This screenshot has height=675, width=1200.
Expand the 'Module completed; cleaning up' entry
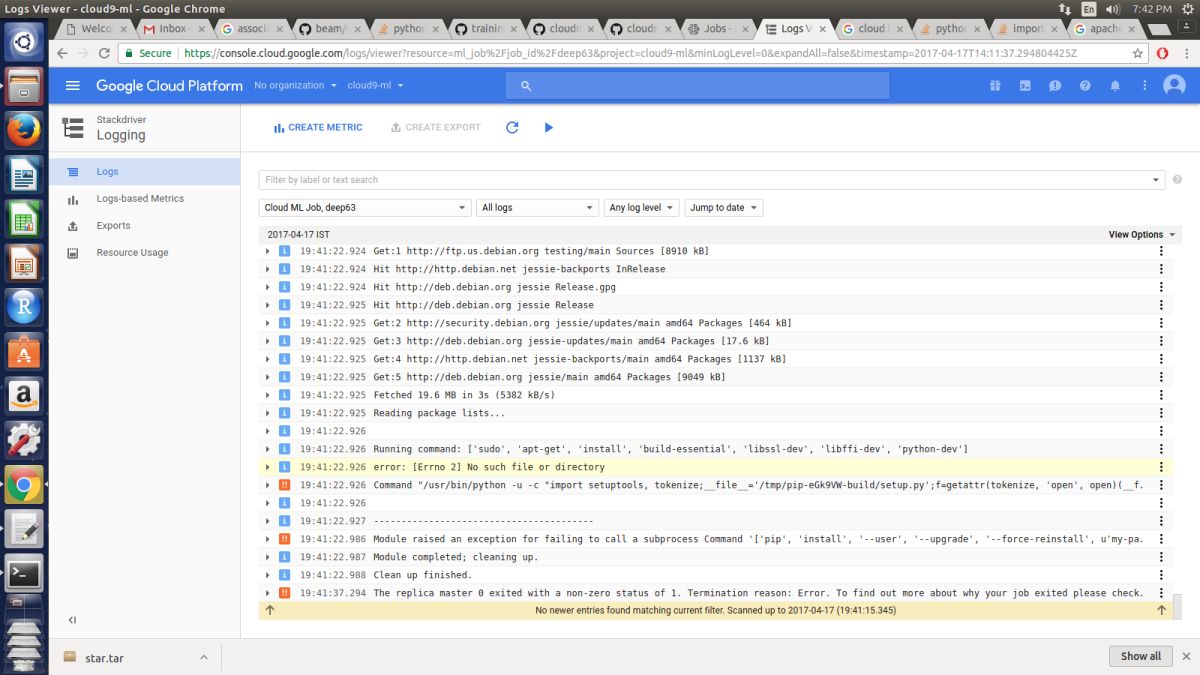pyautogui.click(x=268, y=557)
